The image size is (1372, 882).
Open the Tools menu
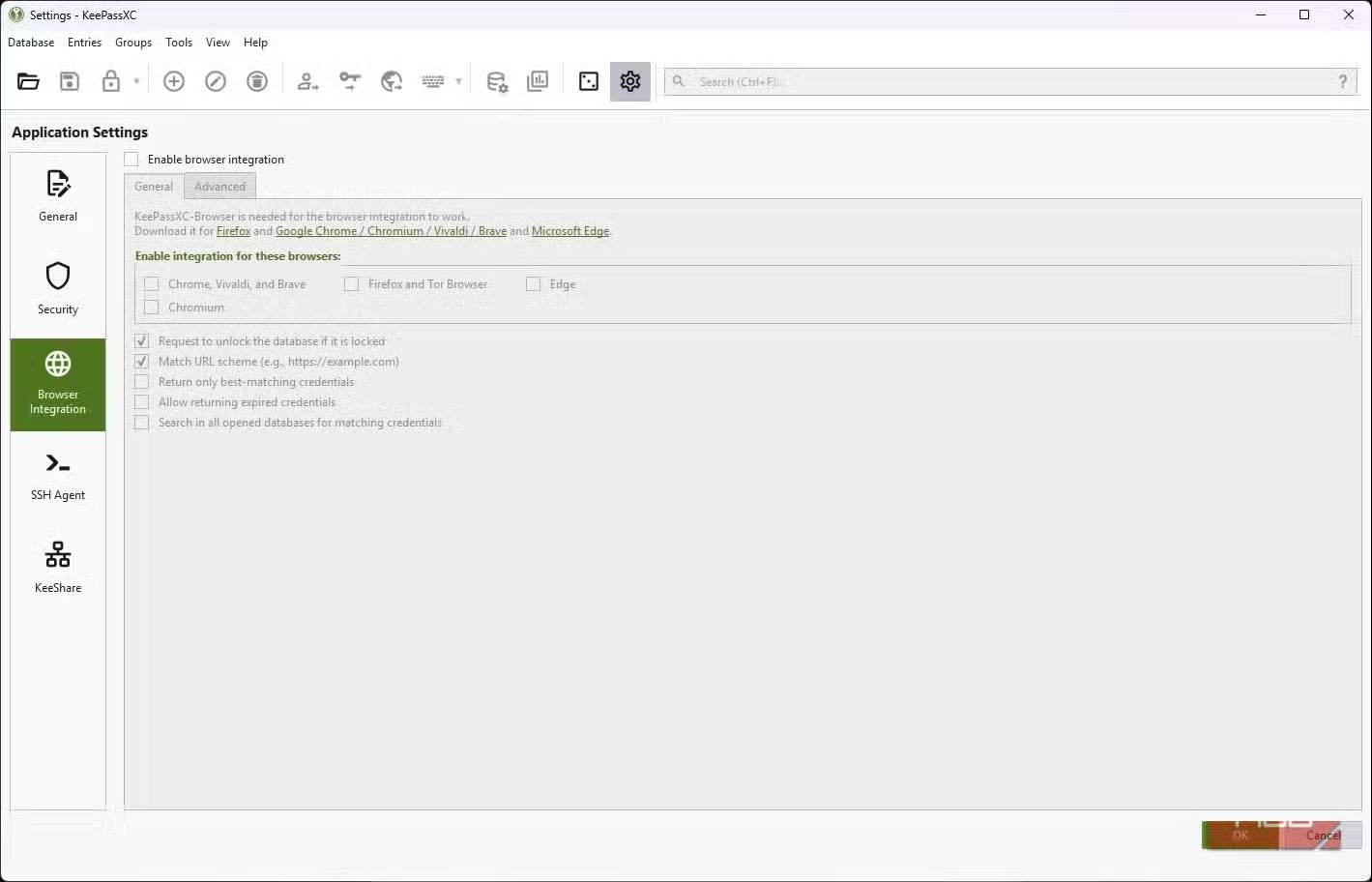179,43
